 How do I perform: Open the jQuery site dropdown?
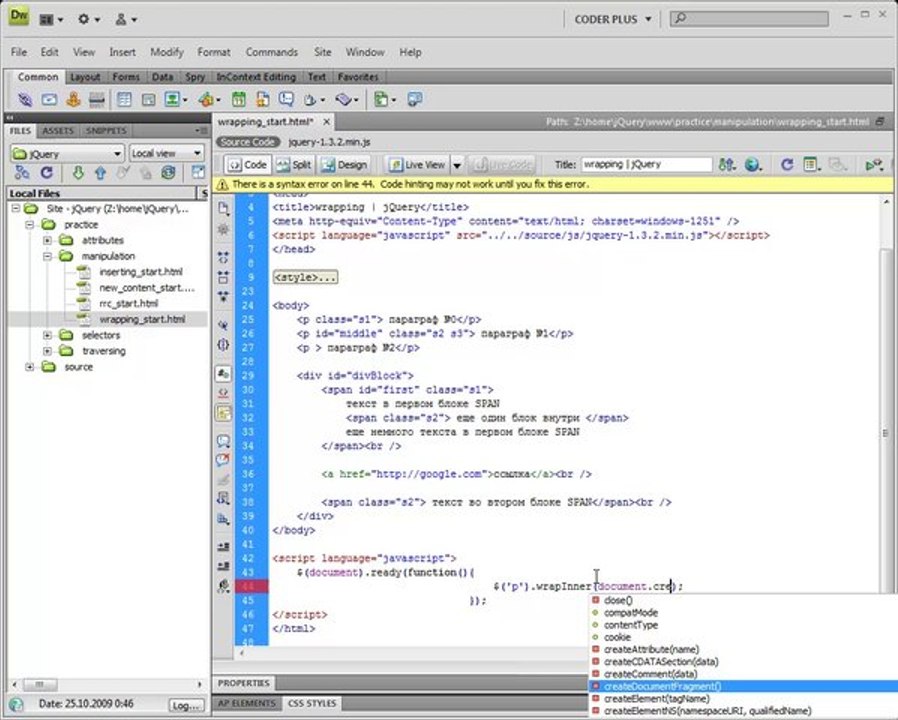[67, 154]
